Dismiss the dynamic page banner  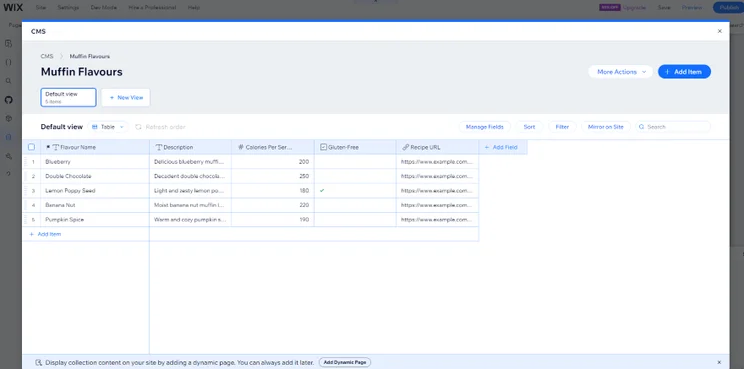tap(719, 362)
